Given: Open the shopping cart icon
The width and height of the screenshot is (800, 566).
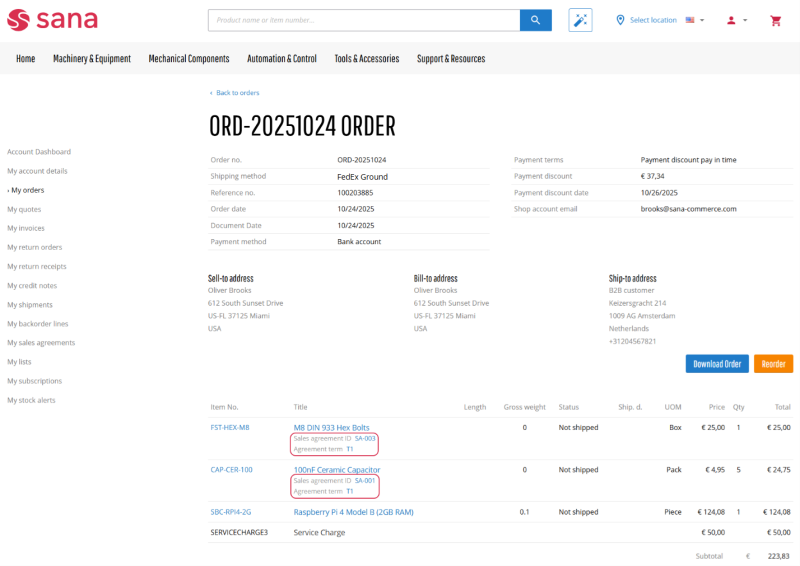Looking at the screenshot, I should [776, 20].
